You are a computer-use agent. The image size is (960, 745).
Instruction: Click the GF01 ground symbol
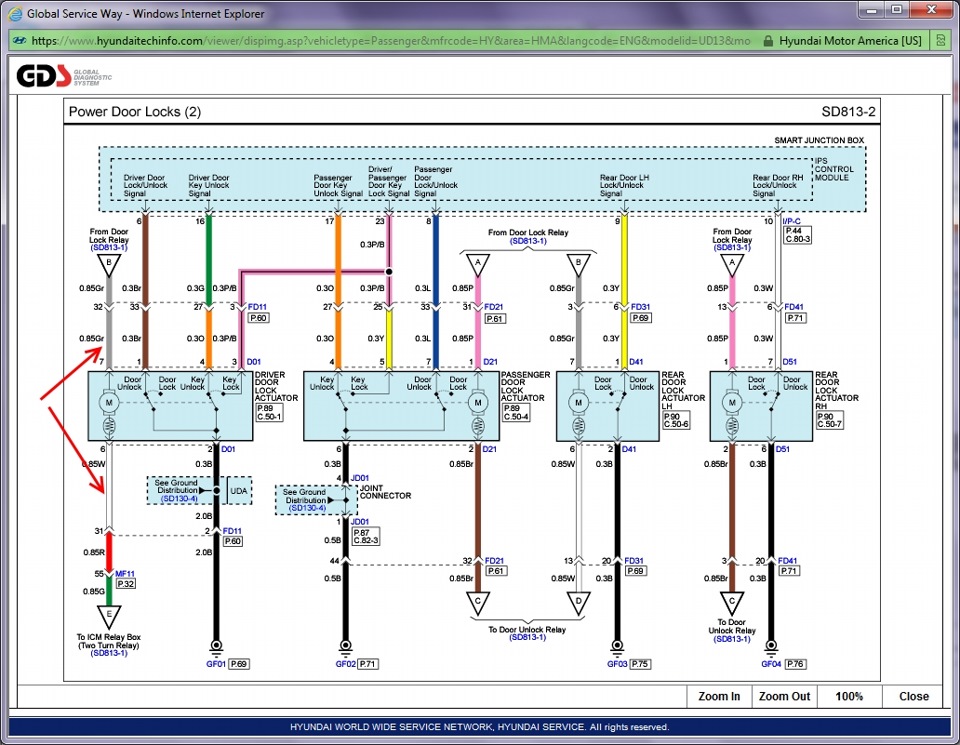216,647
